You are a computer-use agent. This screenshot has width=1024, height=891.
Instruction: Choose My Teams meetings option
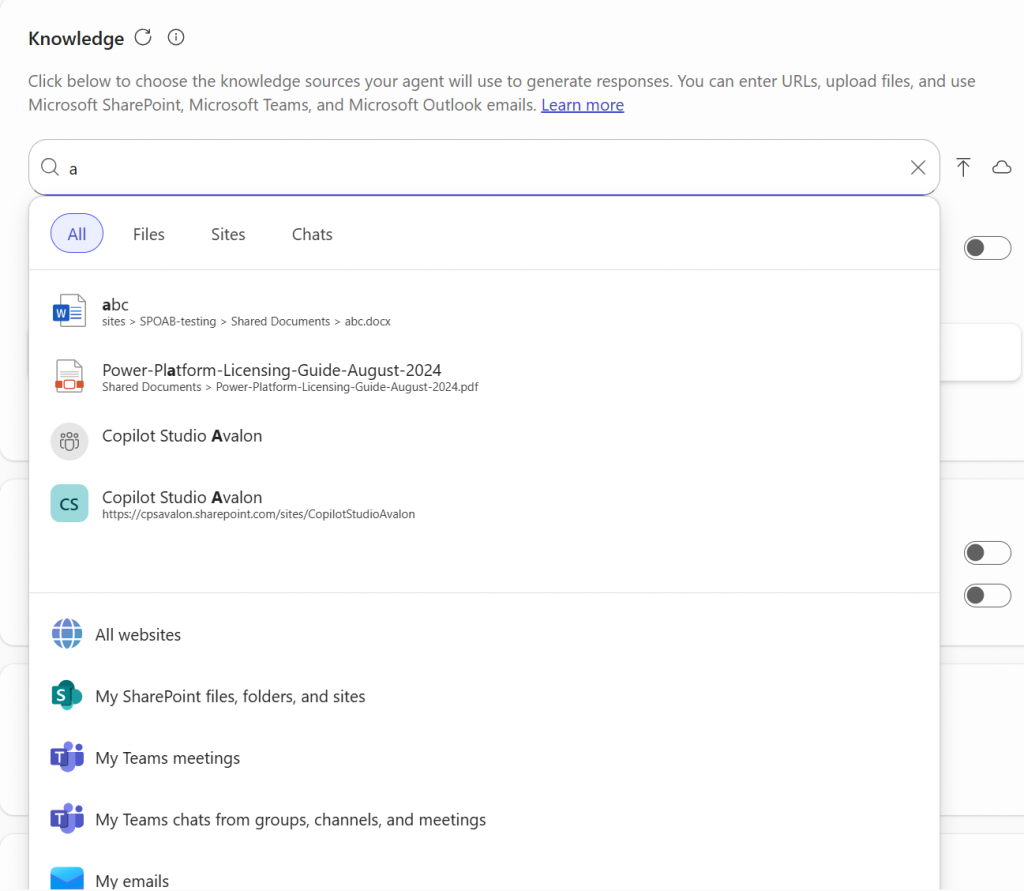pyautogui.click(x=484, y=757)
